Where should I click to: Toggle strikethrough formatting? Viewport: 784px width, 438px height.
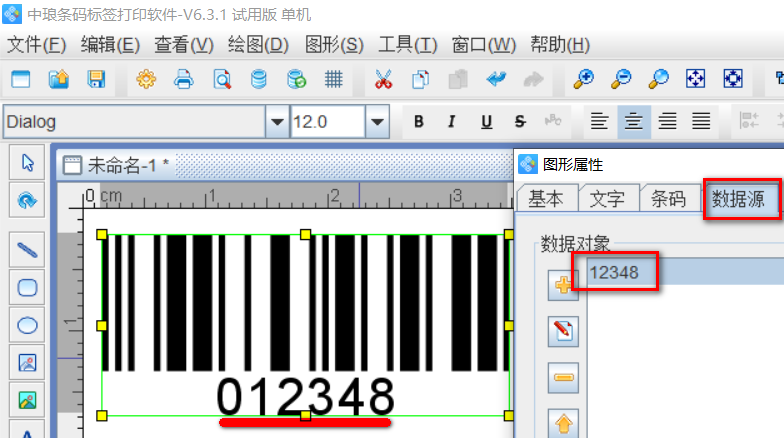[520, 122]
